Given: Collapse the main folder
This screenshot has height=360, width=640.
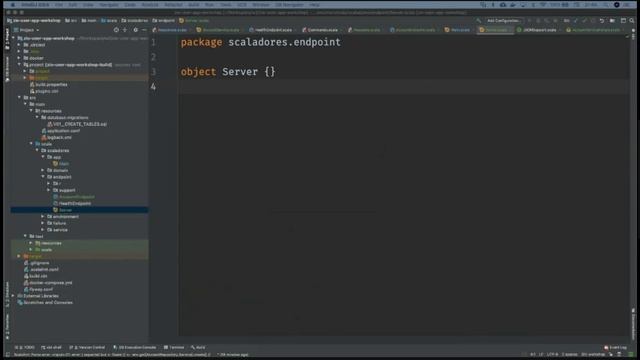Looking at the screenshot, I should tap(25, 104).
